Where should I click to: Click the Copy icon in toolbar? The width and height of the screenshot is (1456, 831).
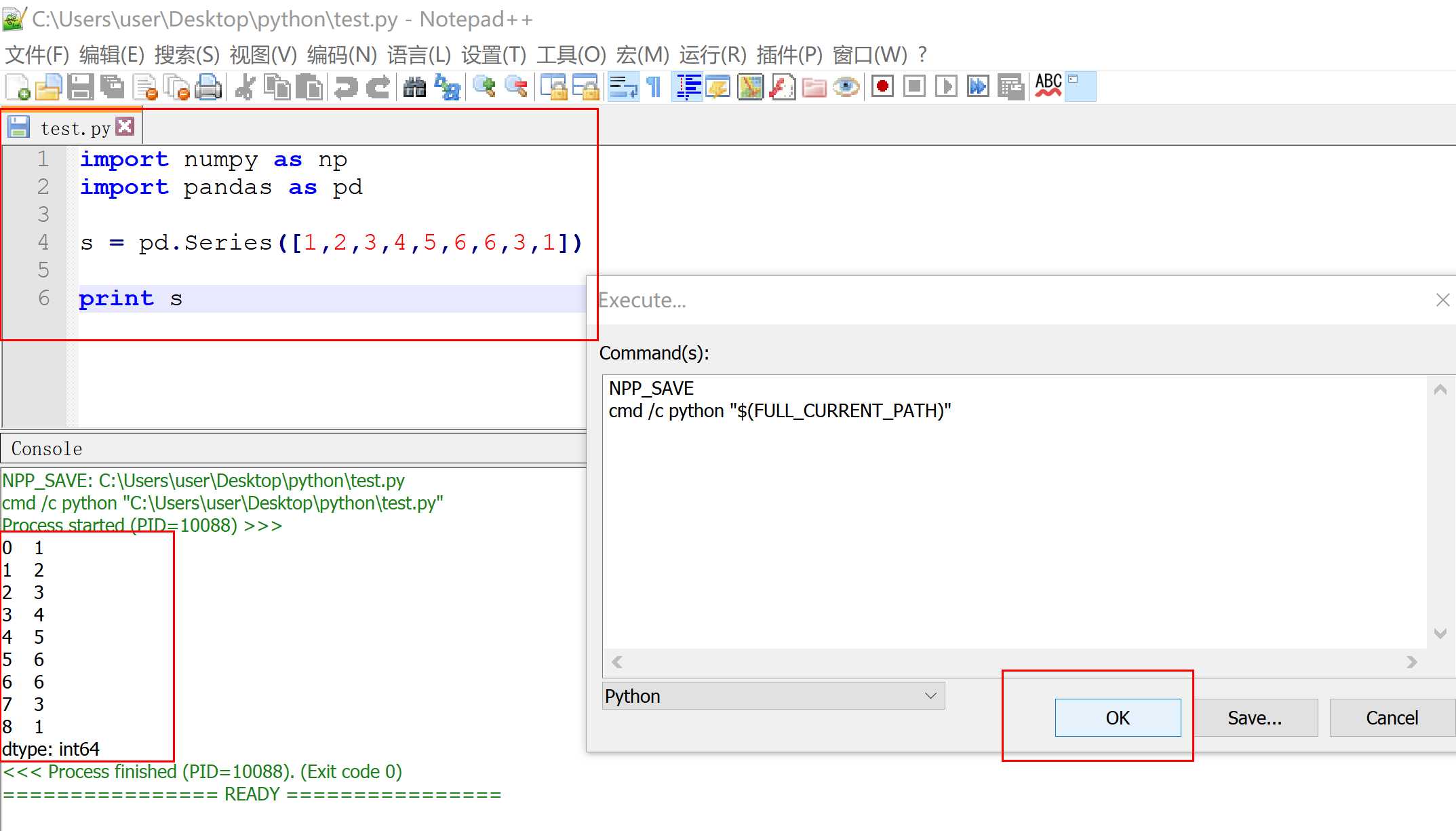coord(278,87)
